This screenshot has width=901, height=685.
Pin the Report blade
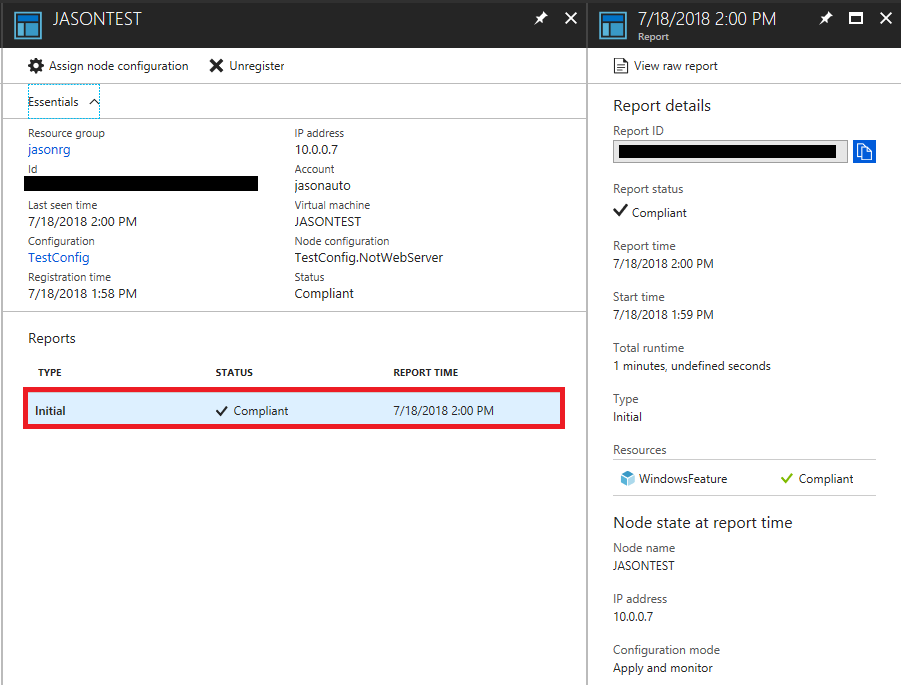coord(826,18)
